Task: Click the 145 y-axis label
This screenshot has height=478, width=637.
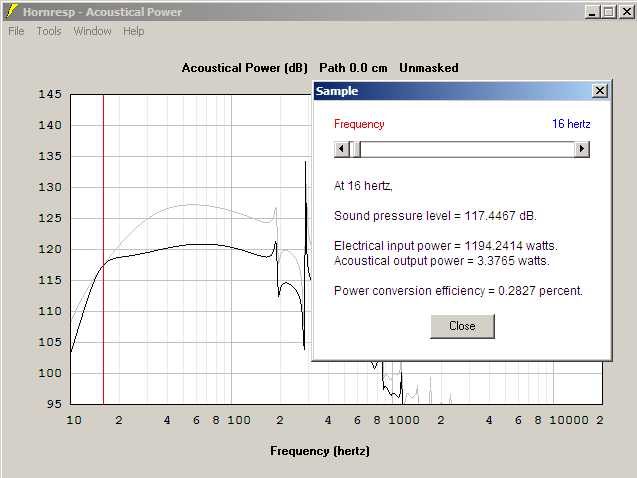Action: pos(50,94)
